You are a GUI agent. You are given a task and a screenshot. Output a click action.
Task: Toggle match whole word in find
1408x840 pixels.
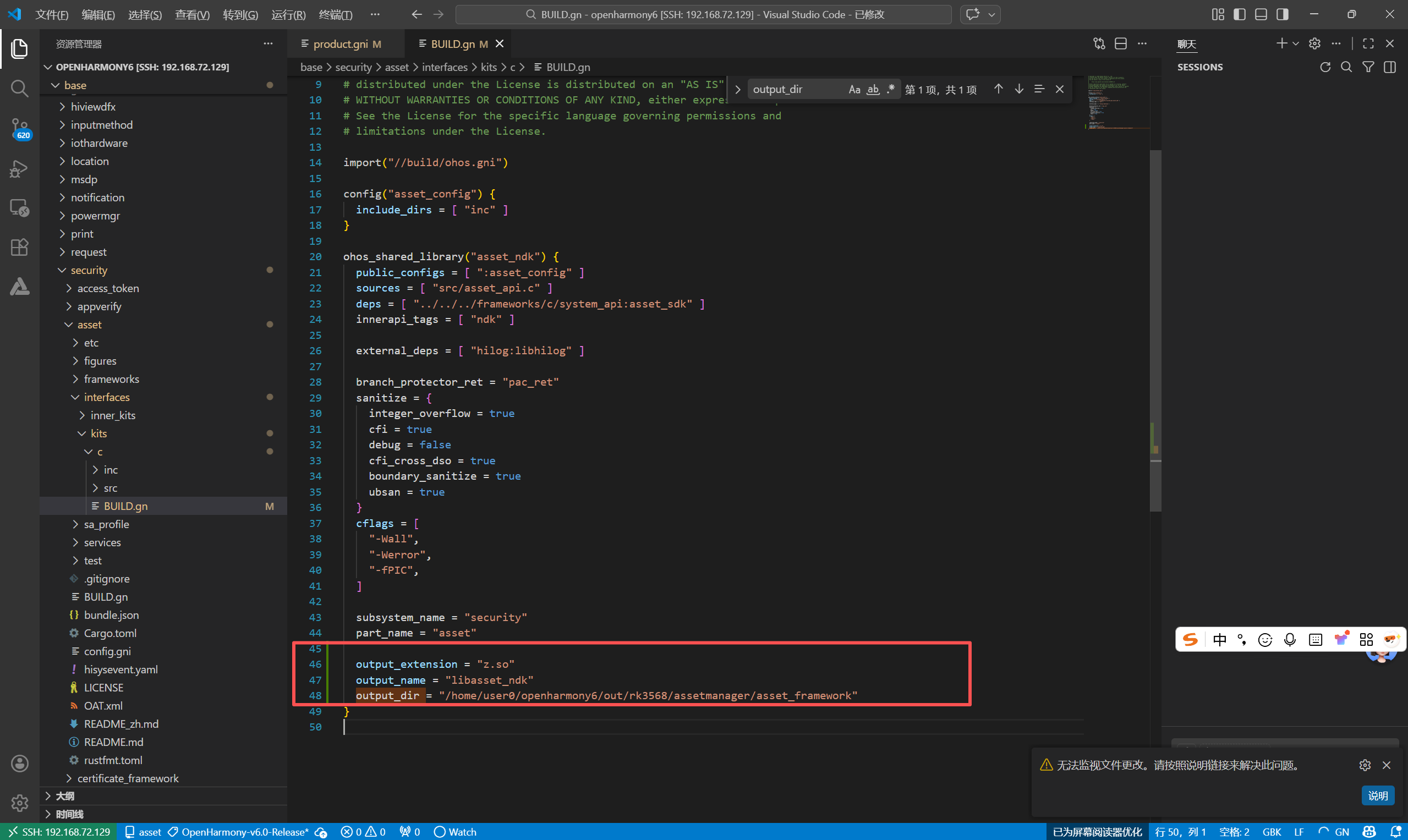pyautogui.click(x=873, y=90)
